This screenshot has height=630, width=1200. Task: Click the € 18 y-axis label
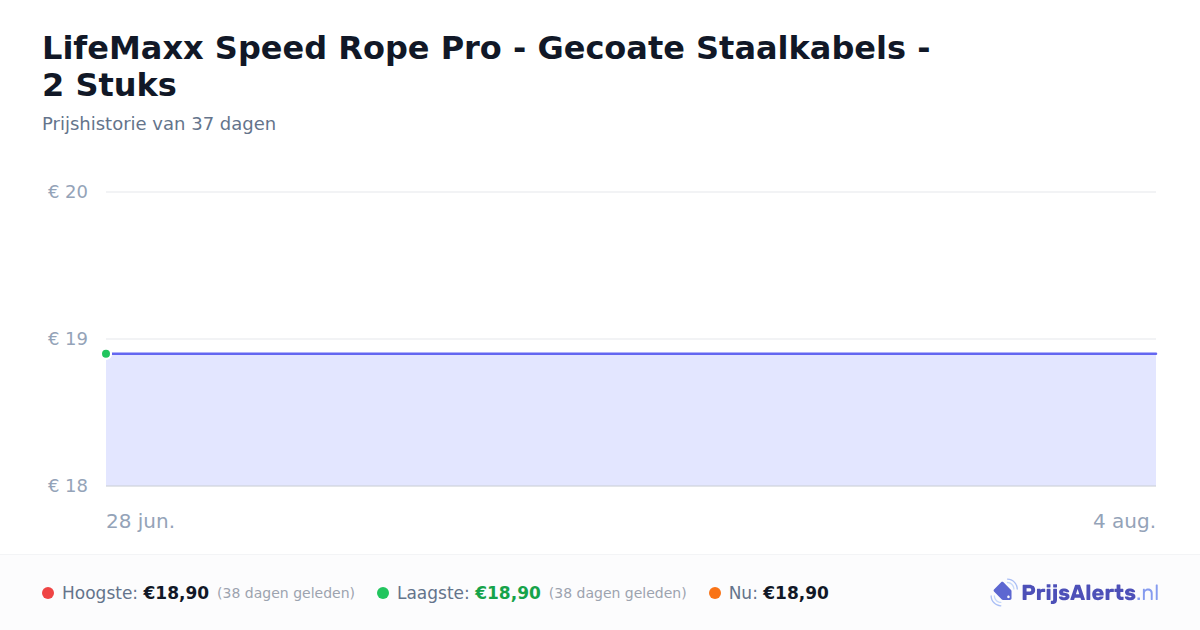pos(68,486)
